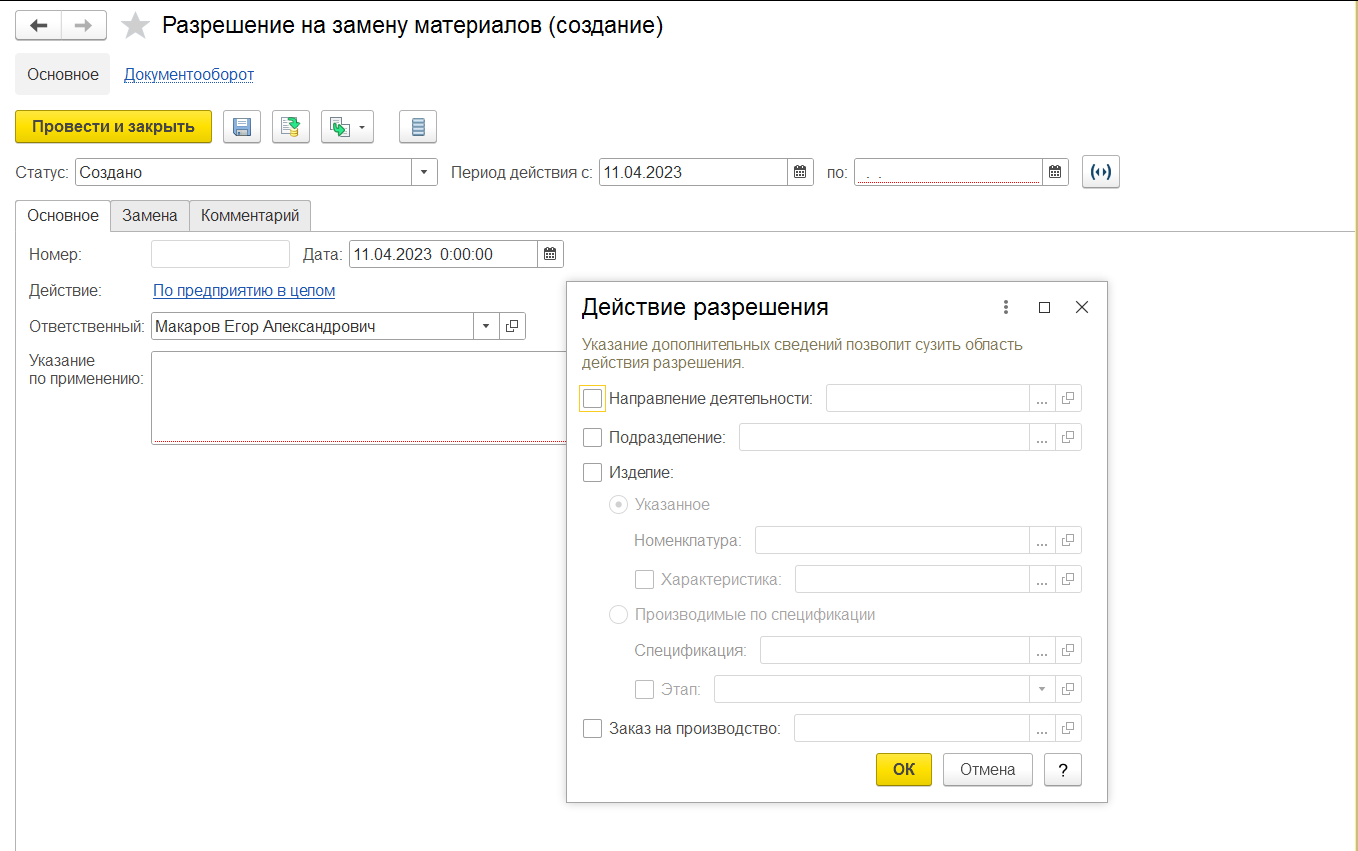Image resolution: width=1358 pixels, height=851 pixels.
Task: Enable the Направление деятельности checkbox
Action: point(592,398)
